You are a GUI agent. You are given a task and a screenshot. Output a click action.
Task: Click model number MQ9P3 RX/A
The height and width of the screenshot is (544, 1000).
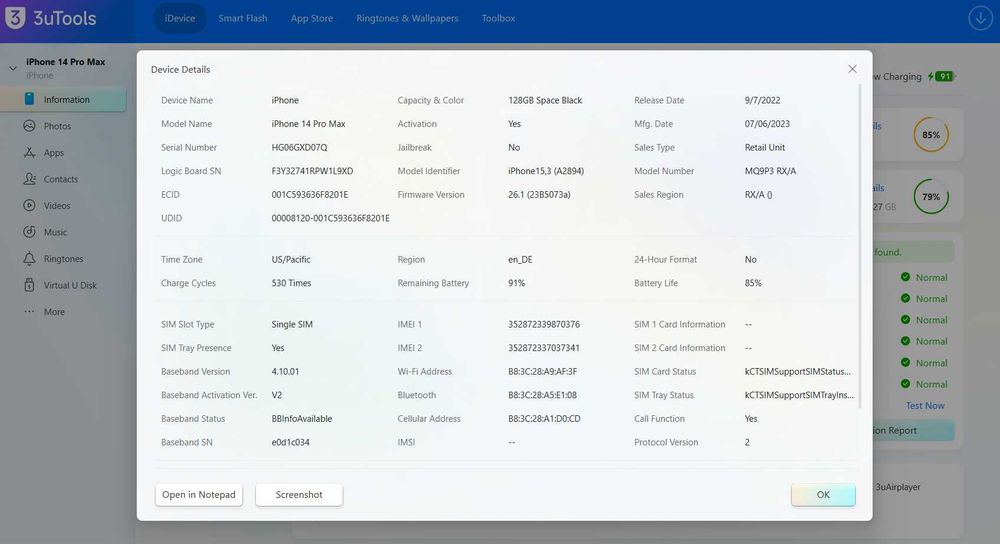(x=770, y=171)
